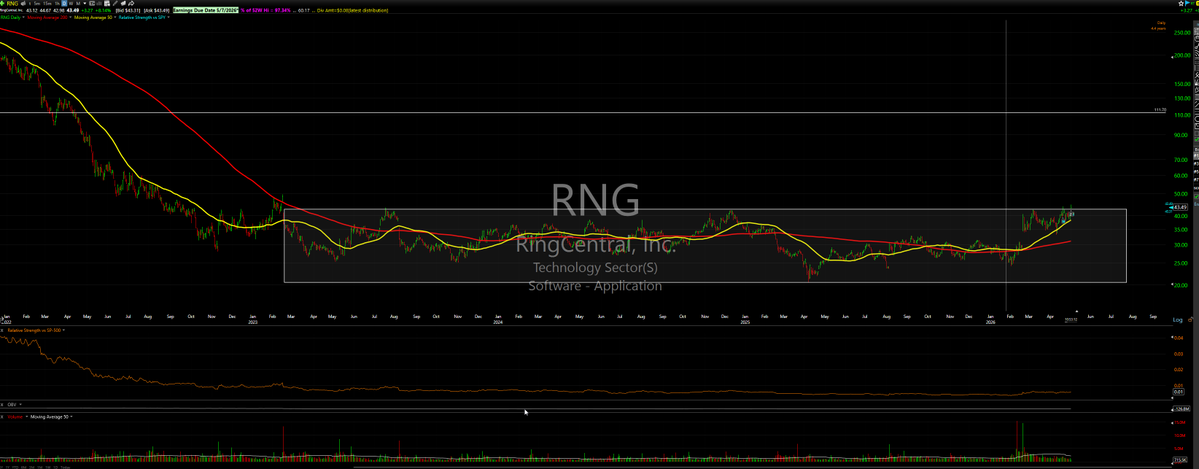This screenshot has width=1199, height=469.
Task: Close the Relative Strength vs SP-500 pane
Action: [x=2, y=330]
